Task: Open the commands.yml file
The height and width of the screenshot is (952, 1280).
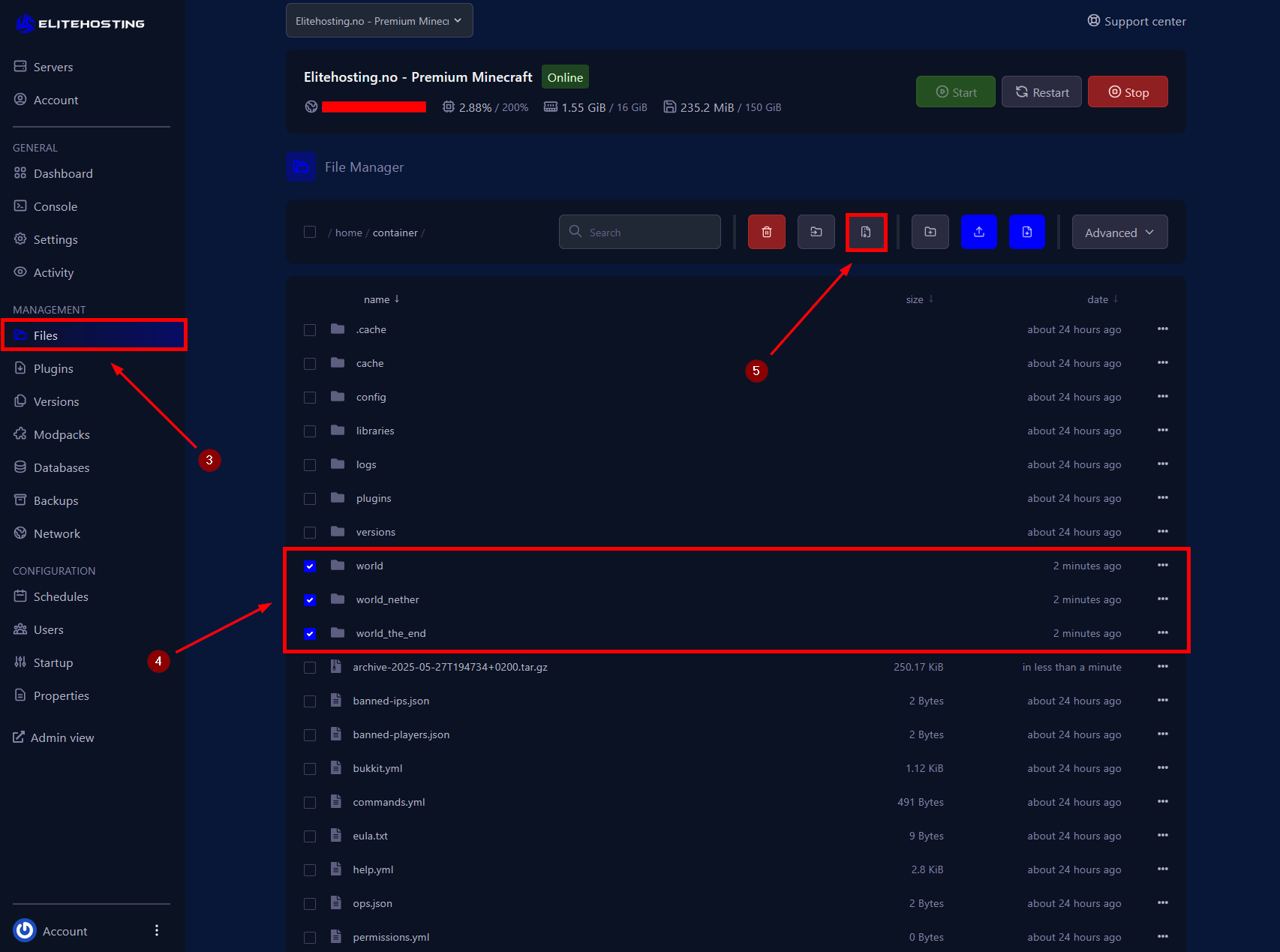Action: click(x=389, y=802)
